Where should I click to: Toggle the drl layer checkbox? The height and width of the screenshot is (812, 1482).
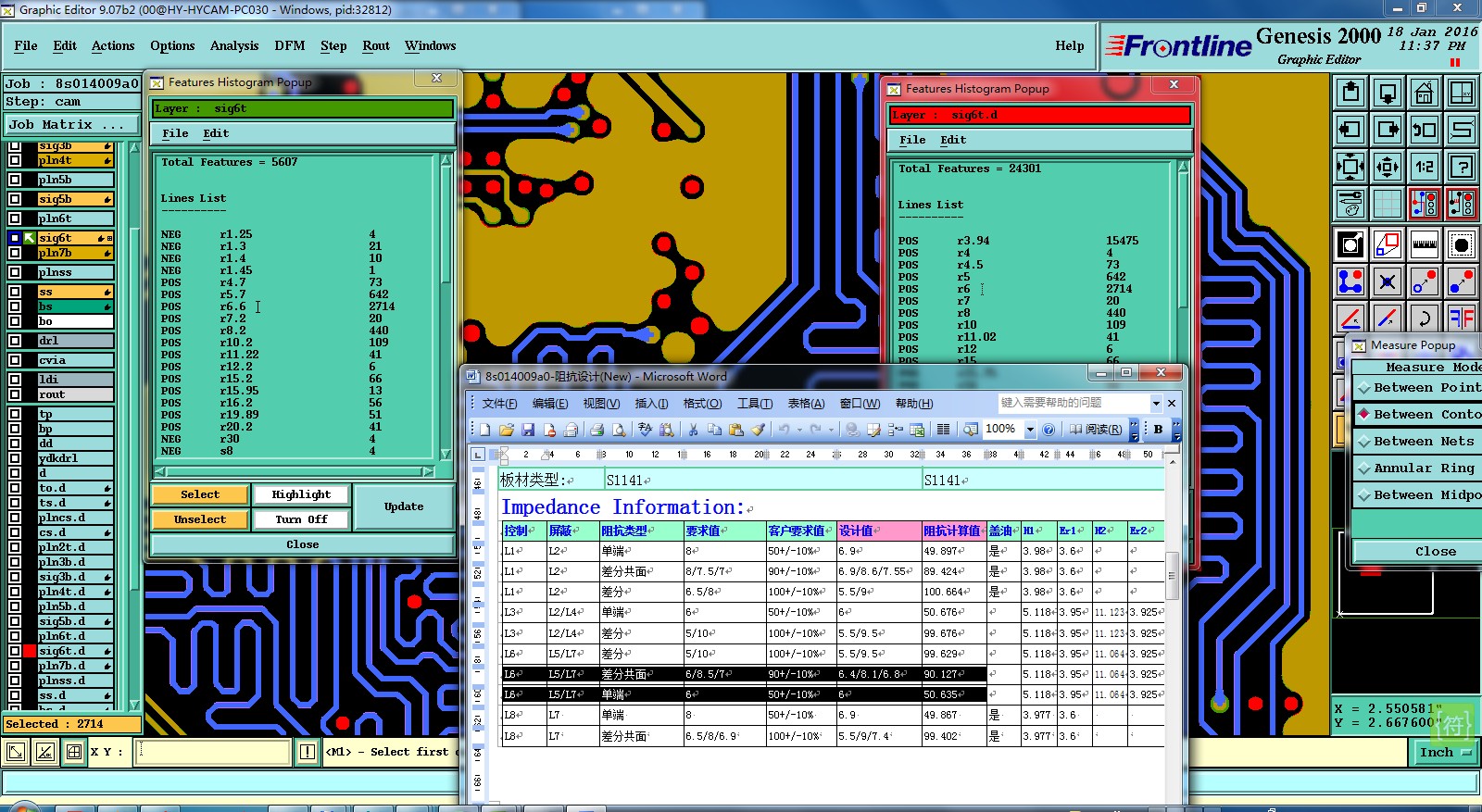click(15, 341)
